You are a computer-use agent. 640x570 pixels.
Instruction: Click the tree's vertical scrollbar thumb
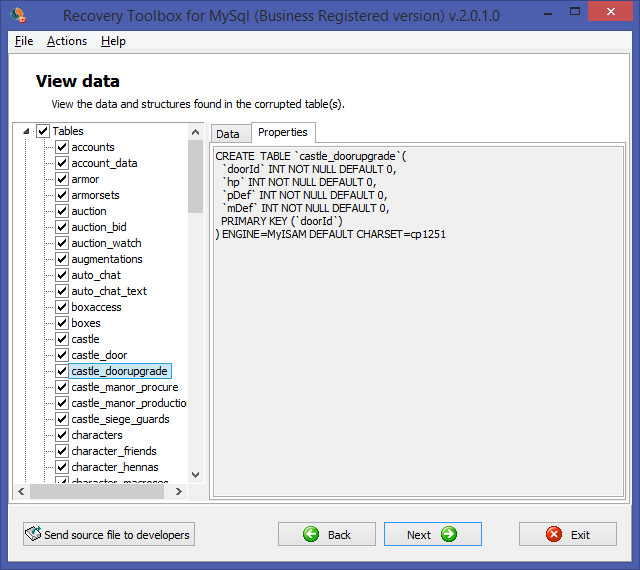coord(196,176)
